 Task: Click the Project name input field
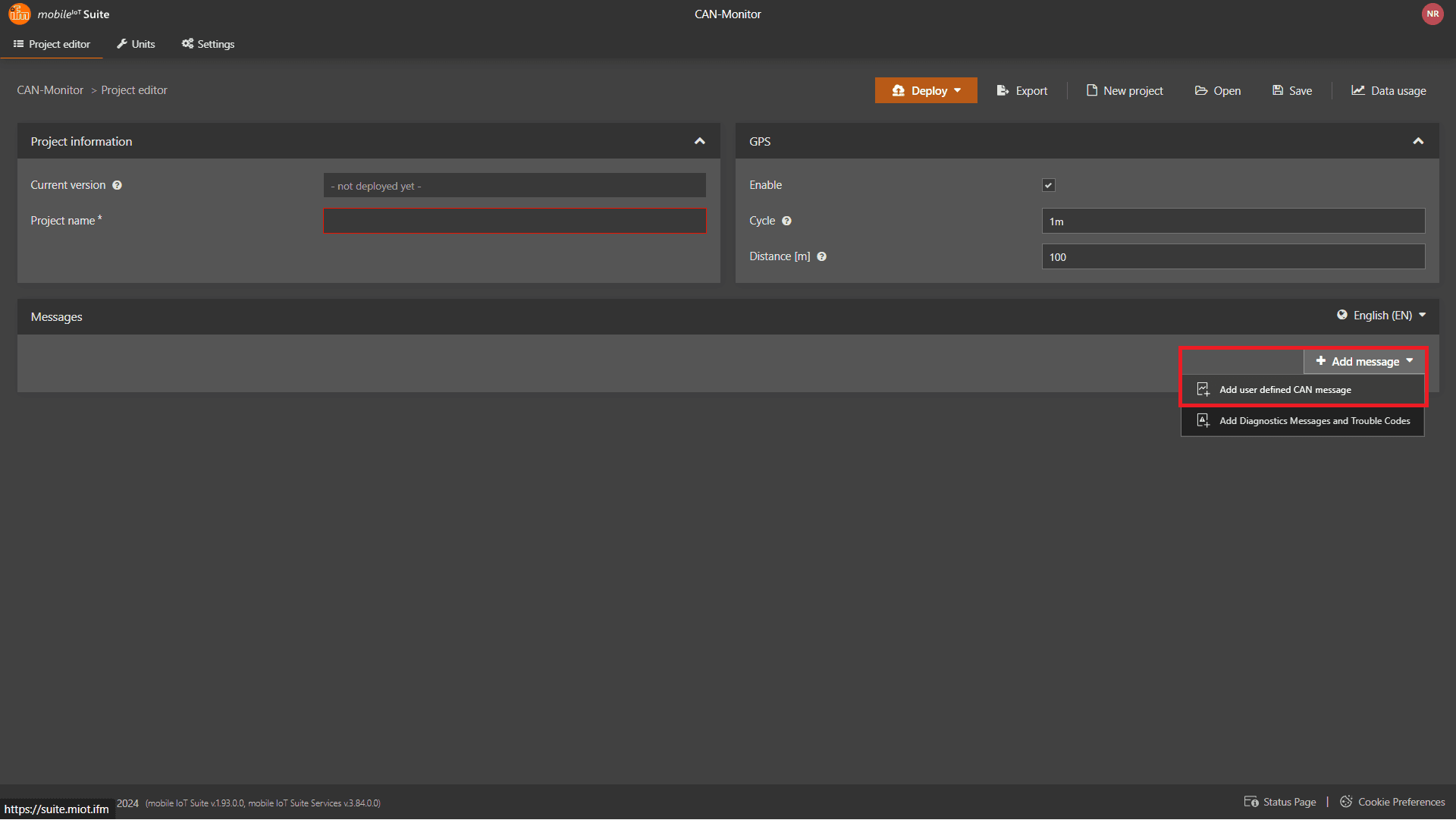(514, 221)
